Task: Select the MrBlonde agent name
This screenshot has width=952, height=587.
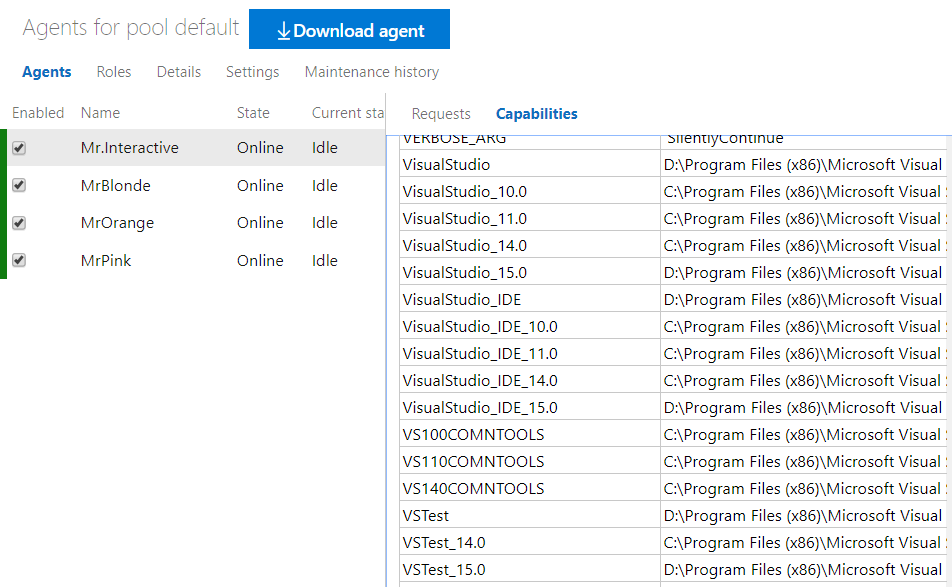Action: [x=115, y=185]
